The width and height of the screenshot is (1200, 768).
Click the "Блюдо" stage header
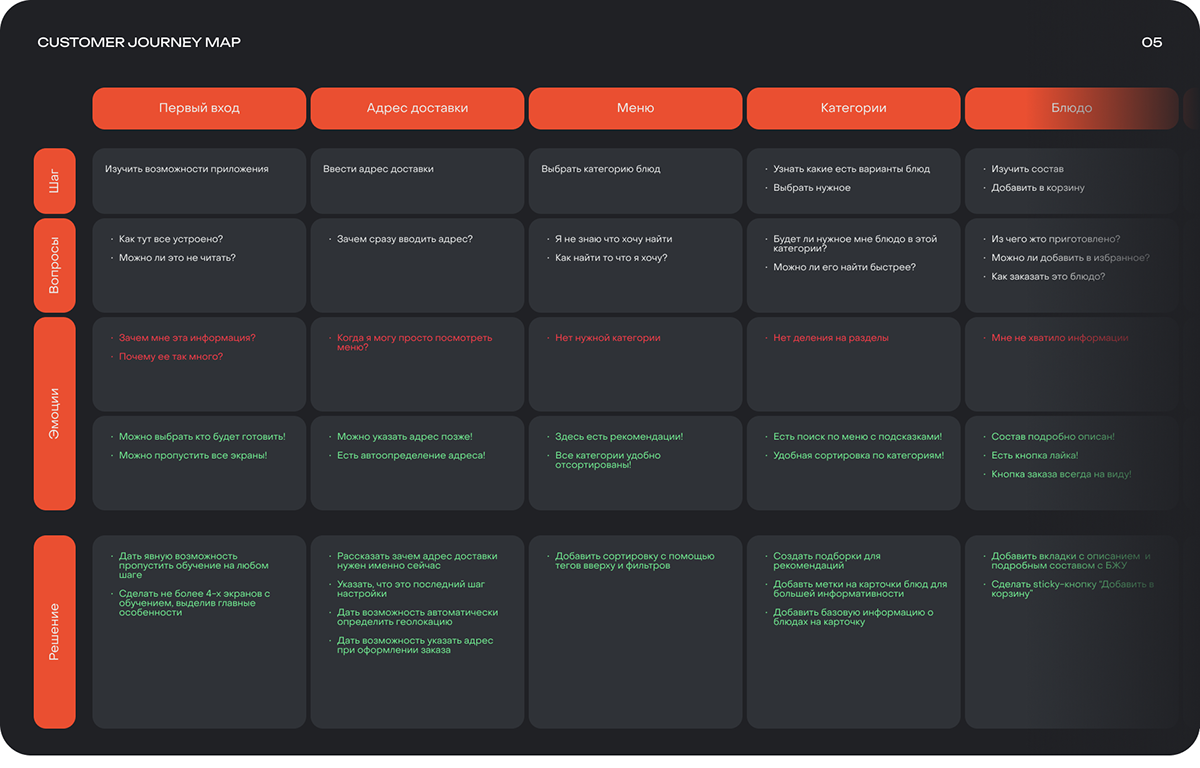1071,108
